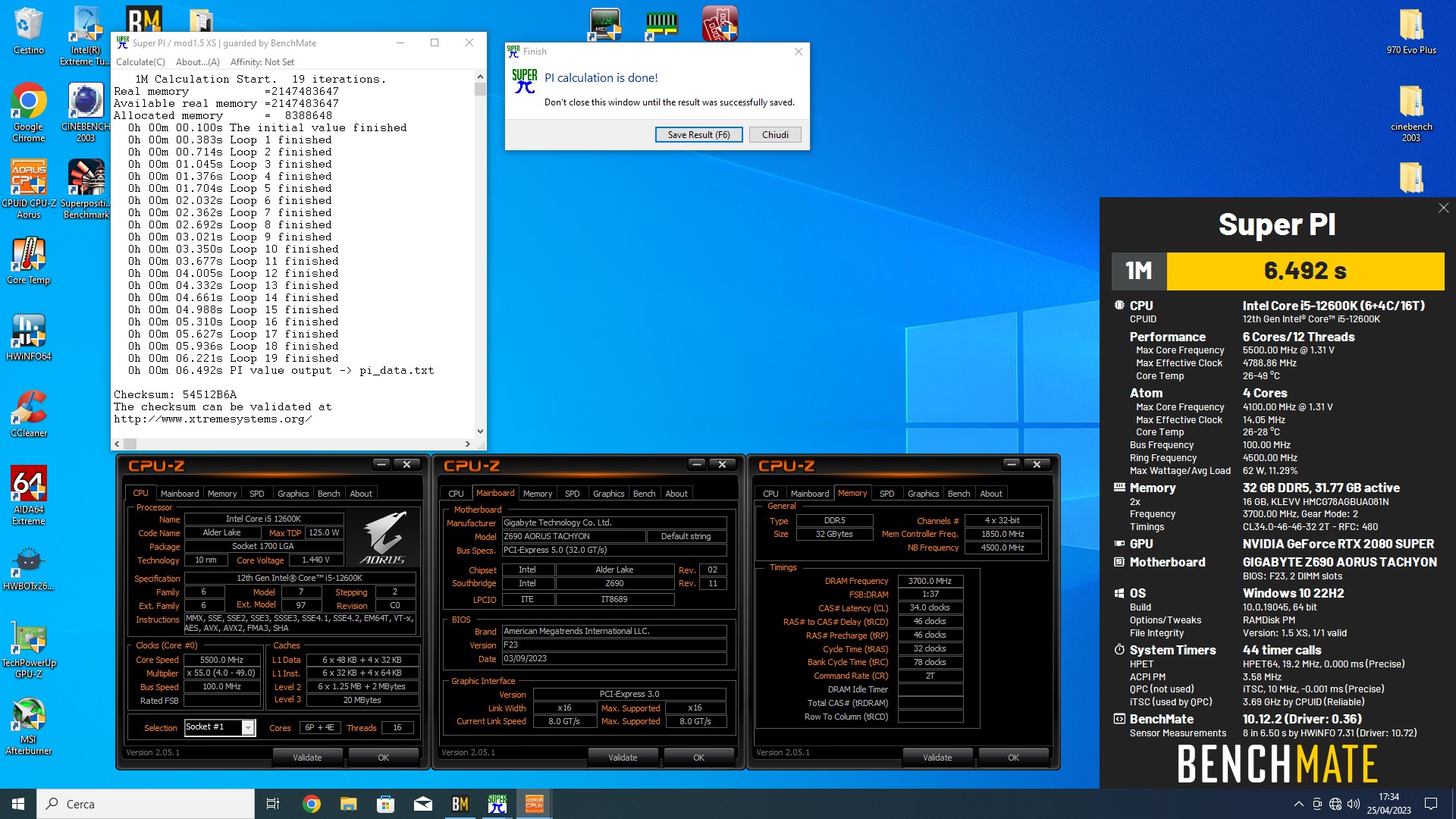Open the Calculate(C) menu in Super PI

(140, 62)
